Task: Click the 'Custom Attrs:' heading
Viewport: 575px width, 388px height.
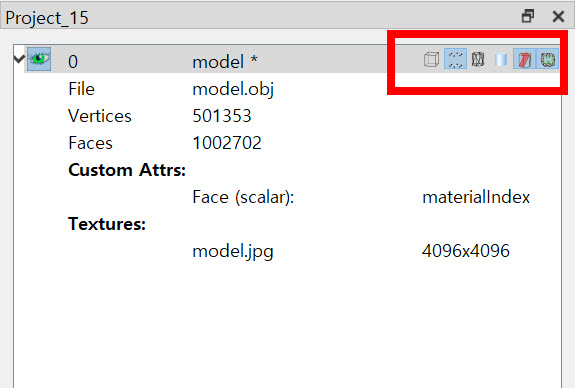Action: coord(127,170)
